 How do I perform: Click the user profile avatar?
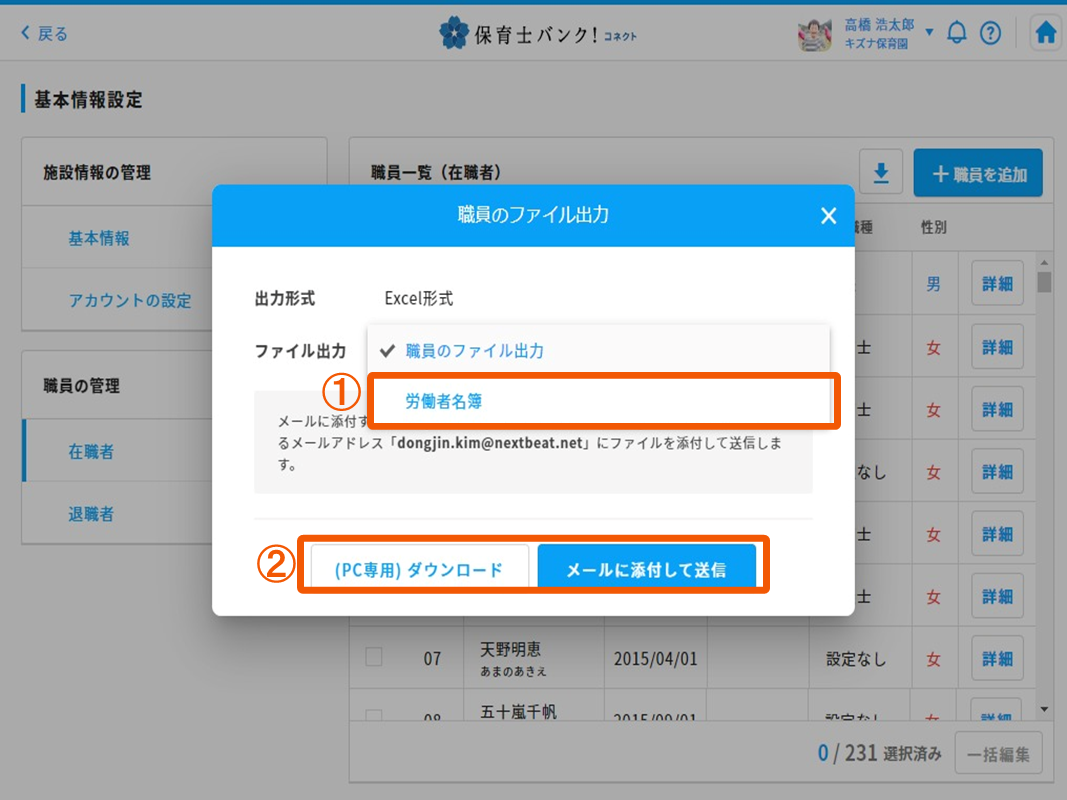pos(815,34)
